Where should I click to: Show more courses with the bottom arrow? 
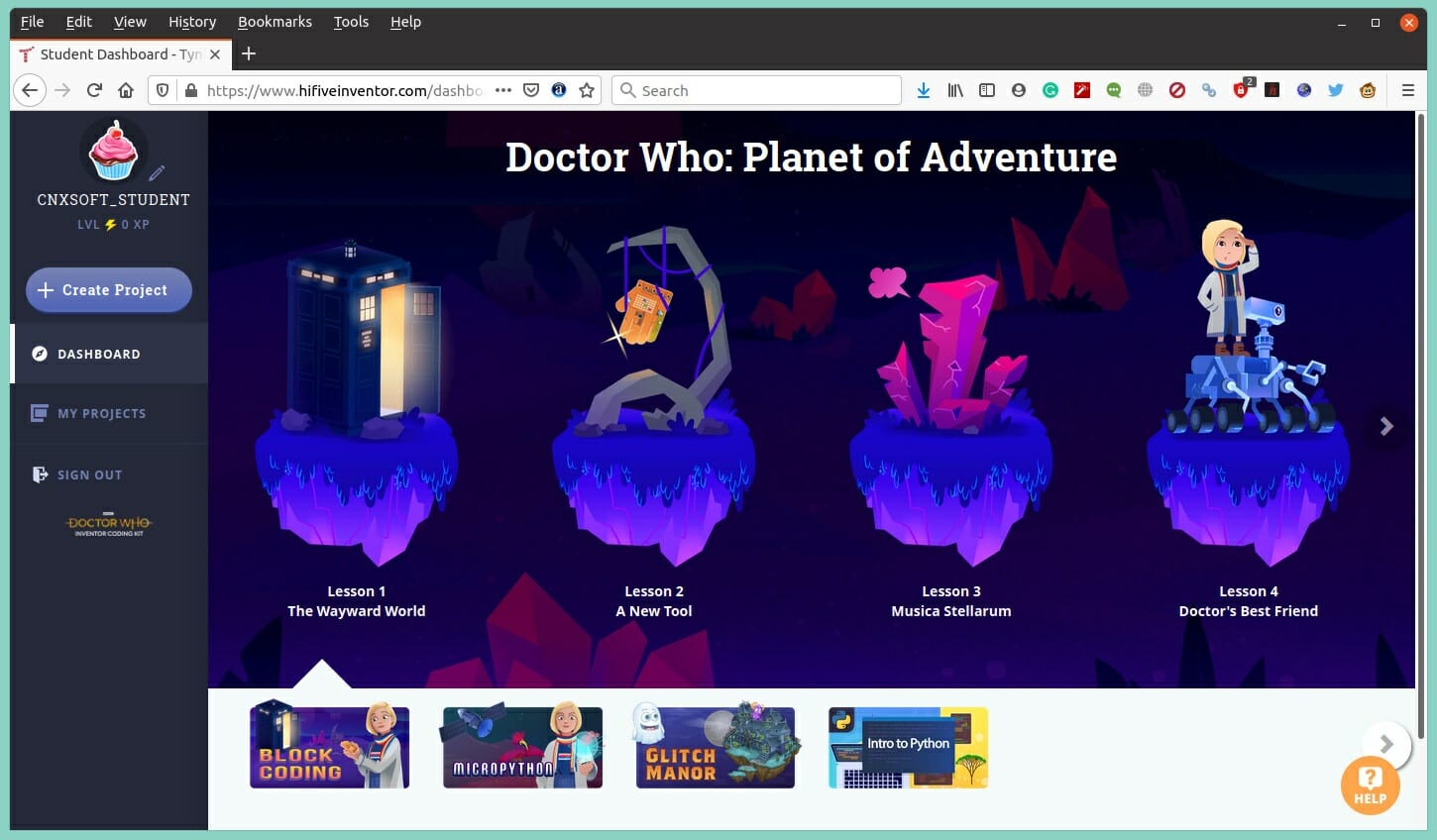click(1386, 744)
